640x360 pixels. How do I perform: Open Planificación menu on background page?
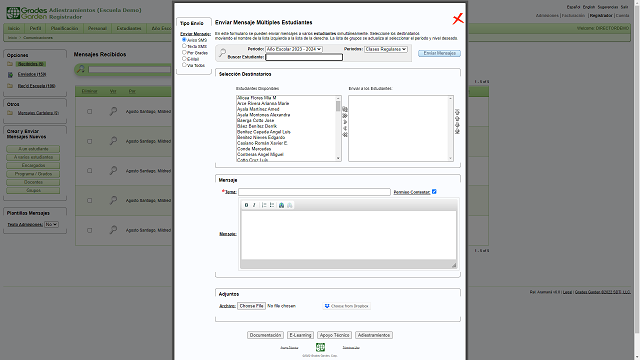pos(64,28)
